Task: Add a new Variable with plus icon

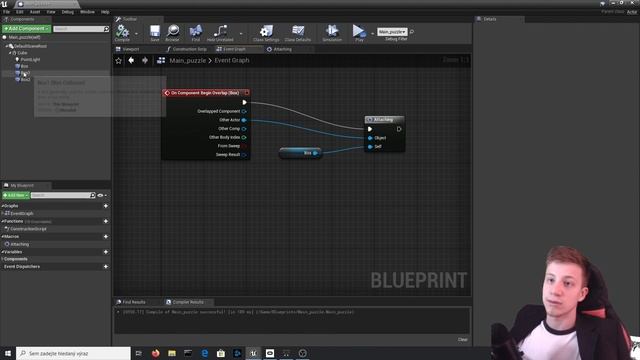Action: pos(106,252)
